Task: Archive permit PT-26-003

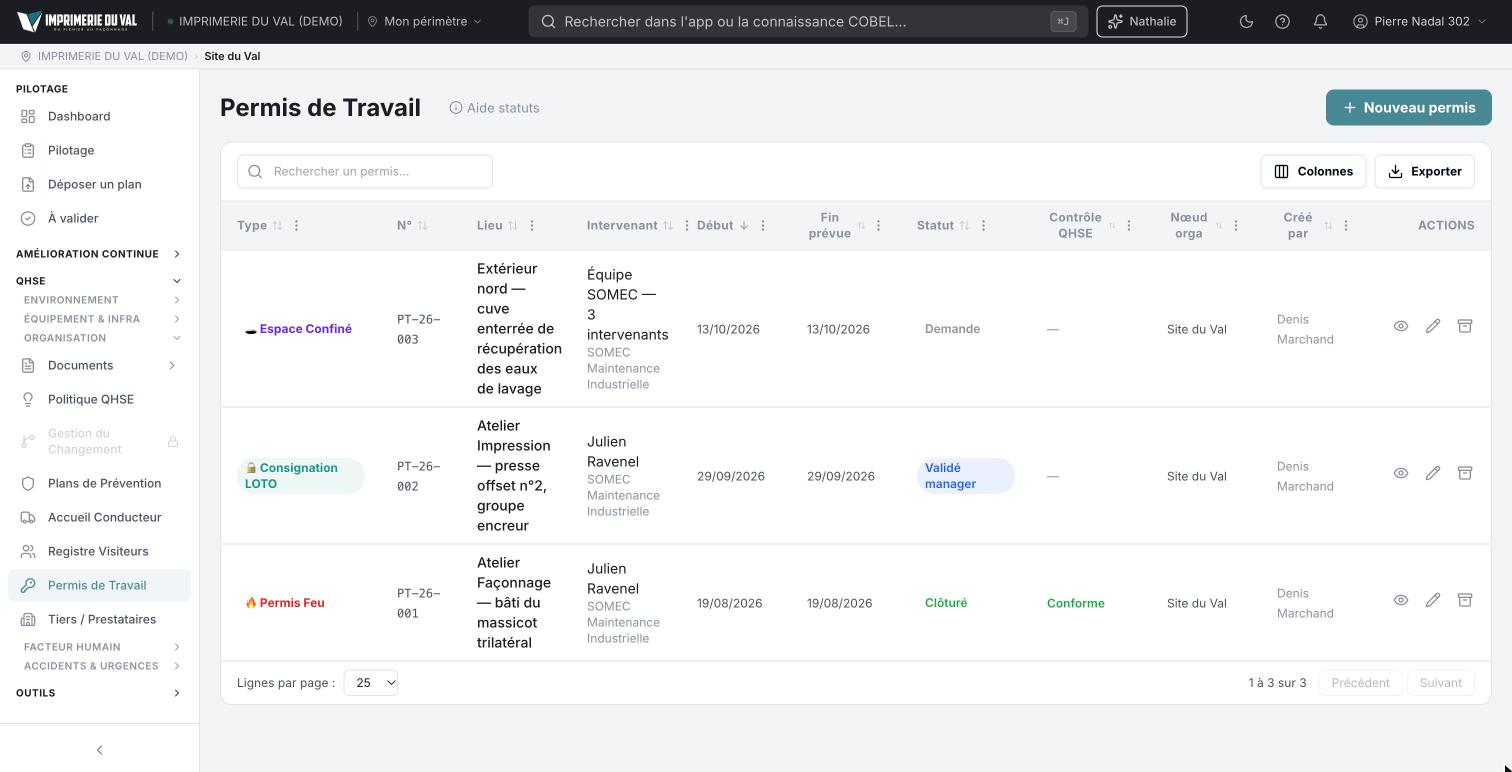Action: pos(1465,326)
